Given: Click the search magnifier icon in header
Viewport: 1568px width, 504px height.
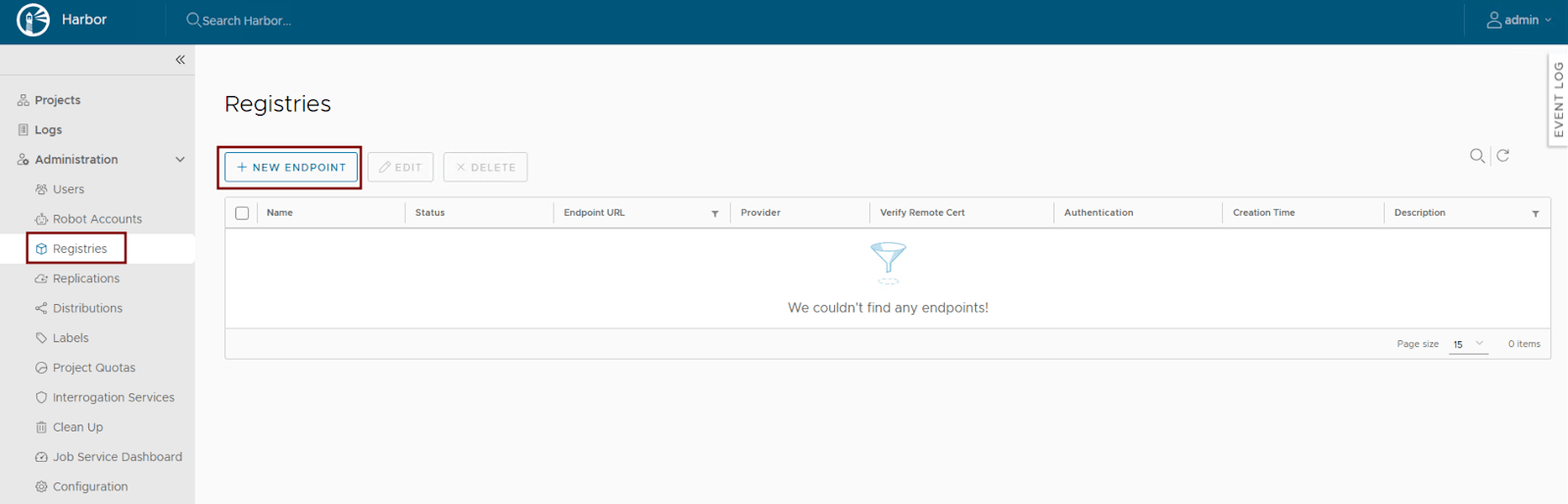Looking at the screenshot, I should tap(193, 20).
